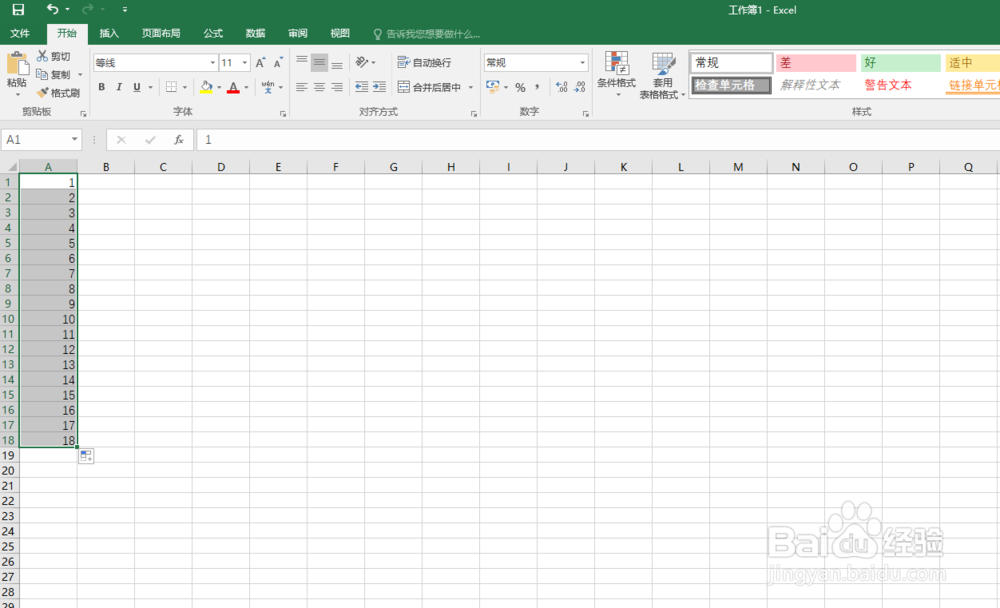1000x608 pixels.
Task: Apply Percent Style formatting
Action: click(520, 88)
